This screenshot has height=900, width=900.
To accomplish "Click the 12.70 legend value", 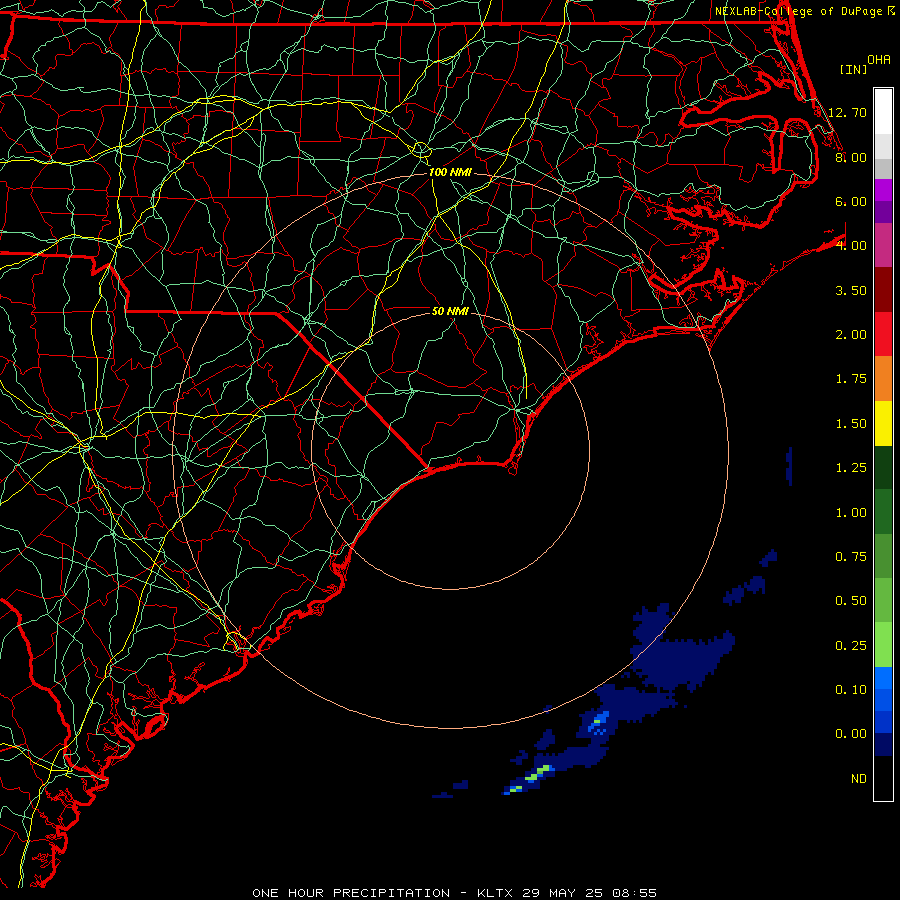I will pos(847,112).
